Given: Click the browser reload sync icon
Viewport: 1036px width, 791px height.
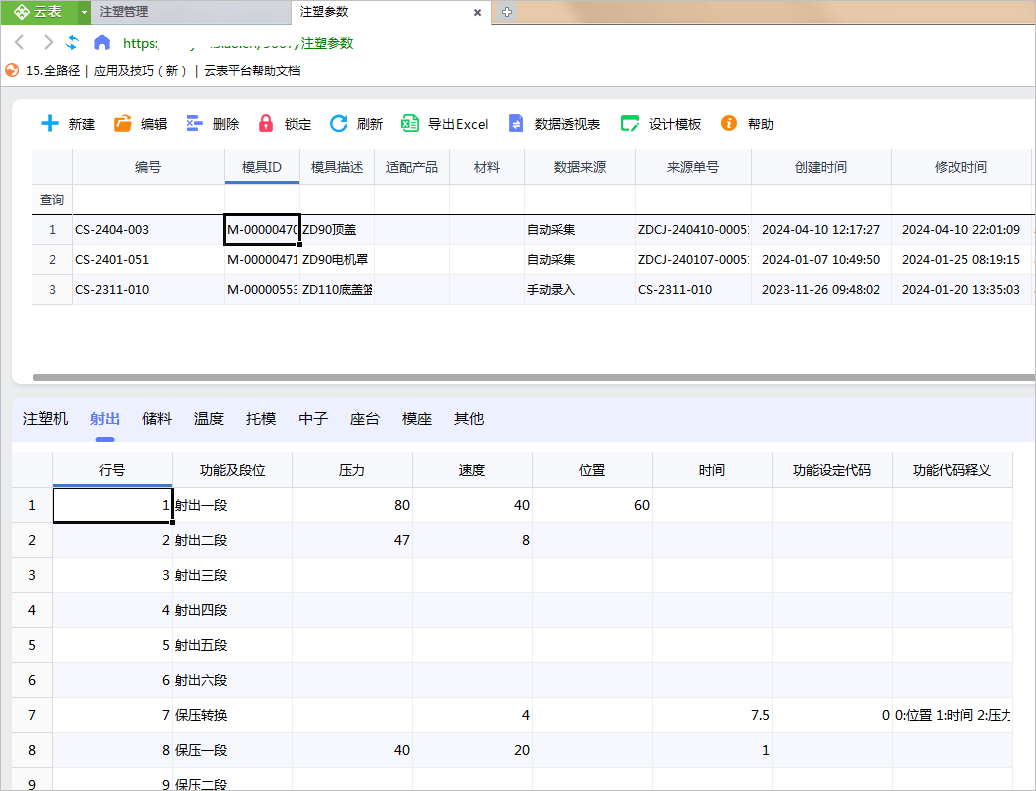Looking at the screenshot, I should point(73,43).
